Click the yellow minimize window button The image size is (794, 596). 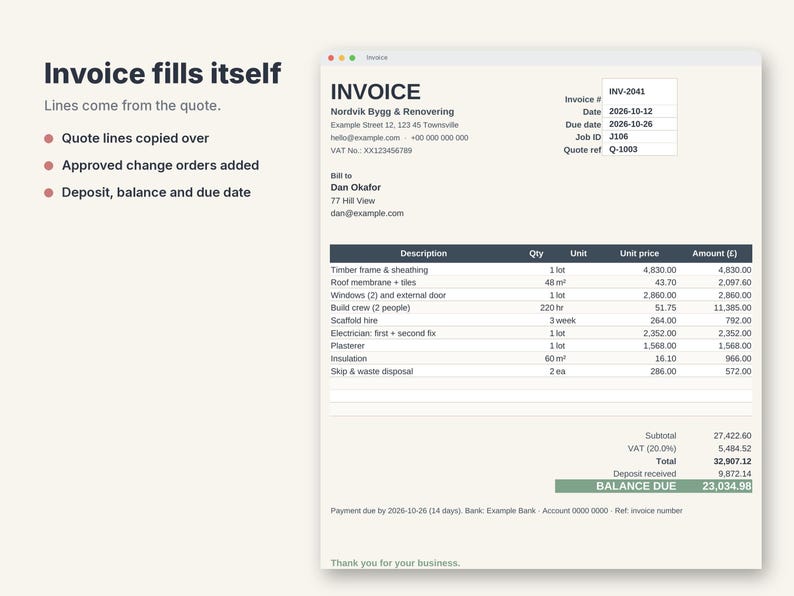pos(342,58)
